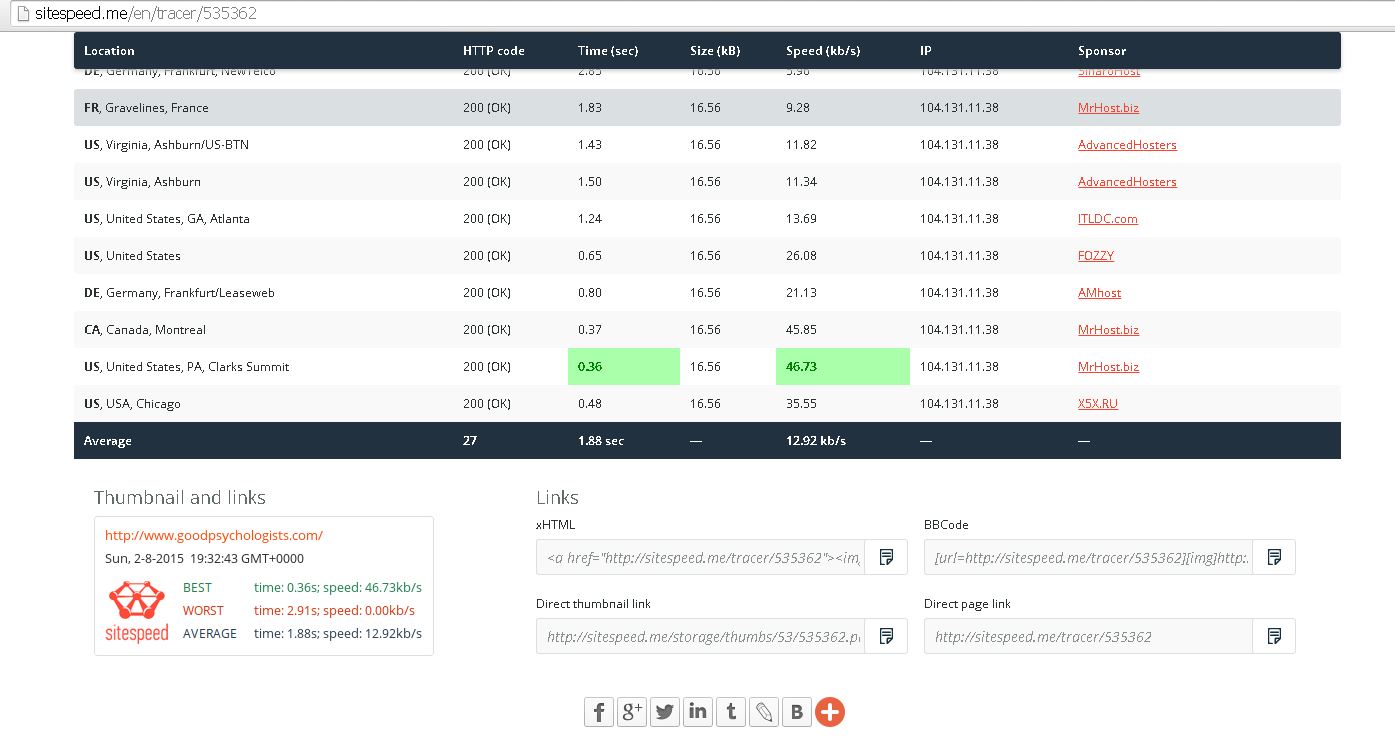
Task: Click 'US, United States, PA, Clarks Summit' cell
Action: click(186, 367)
